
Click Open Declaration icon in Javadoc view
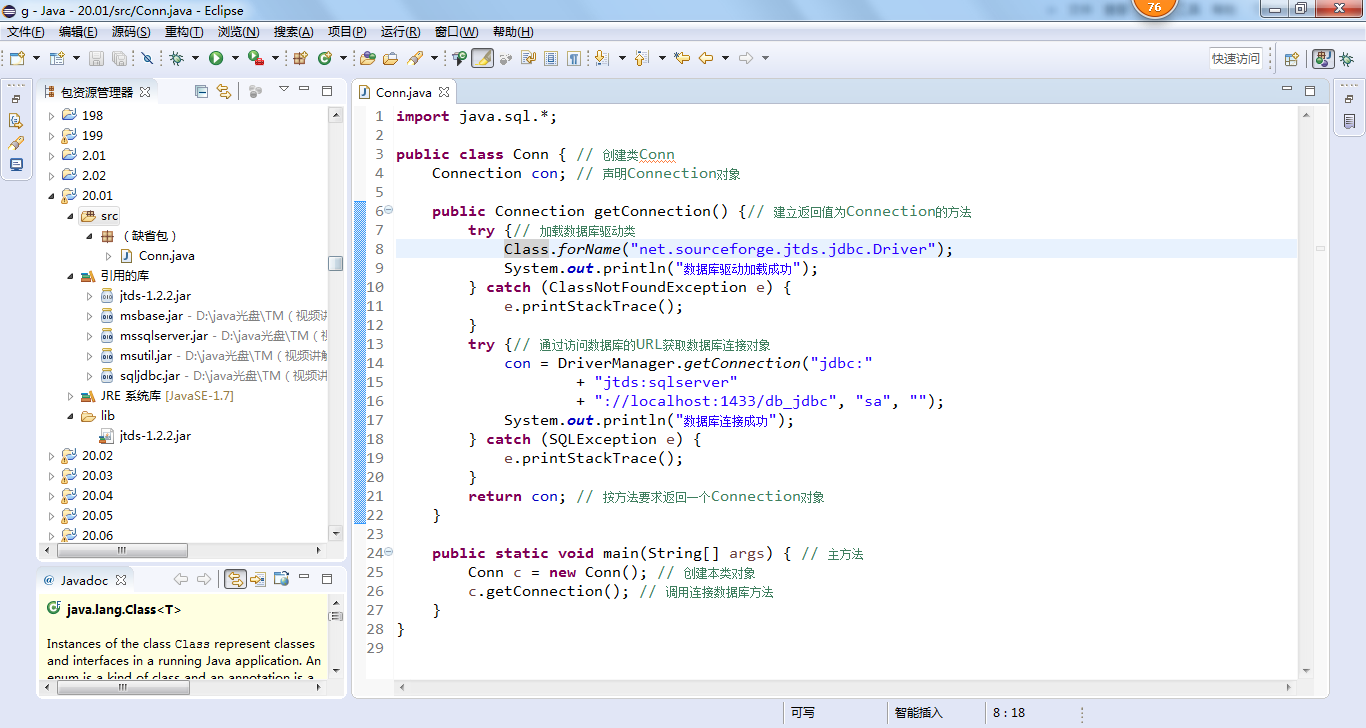point(258,579)
